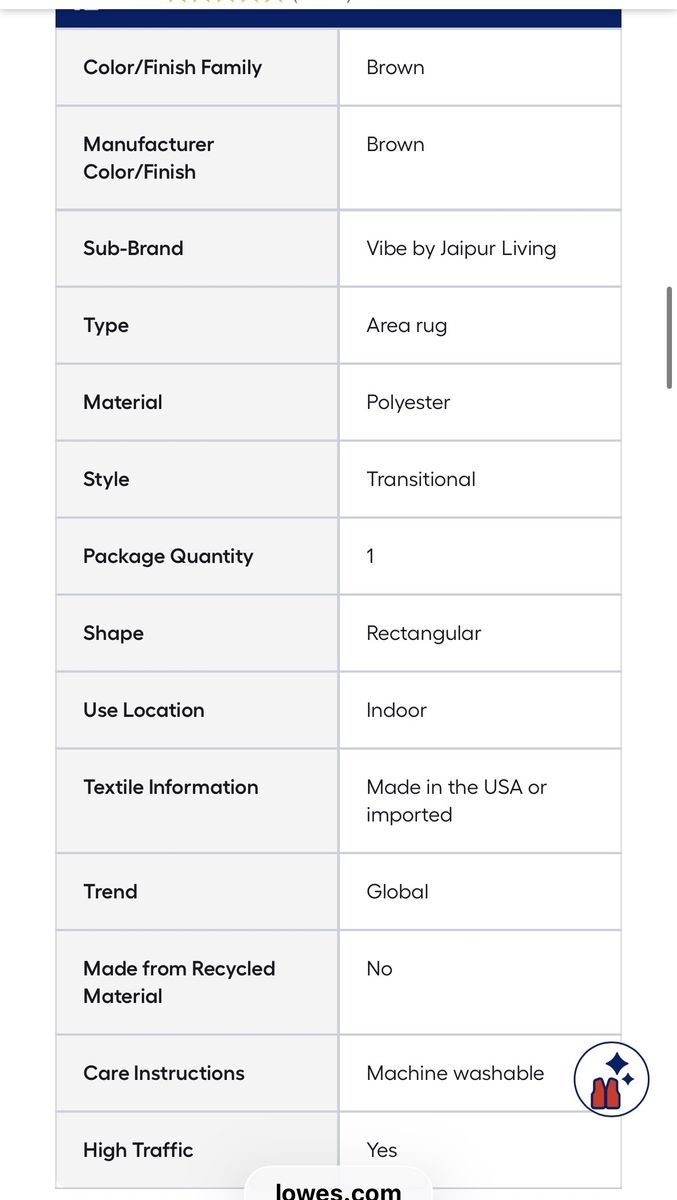Select the Package Quantity label
Viewport: 677px width, 1200px height.
pyautogui.click(x=168, y=556)
